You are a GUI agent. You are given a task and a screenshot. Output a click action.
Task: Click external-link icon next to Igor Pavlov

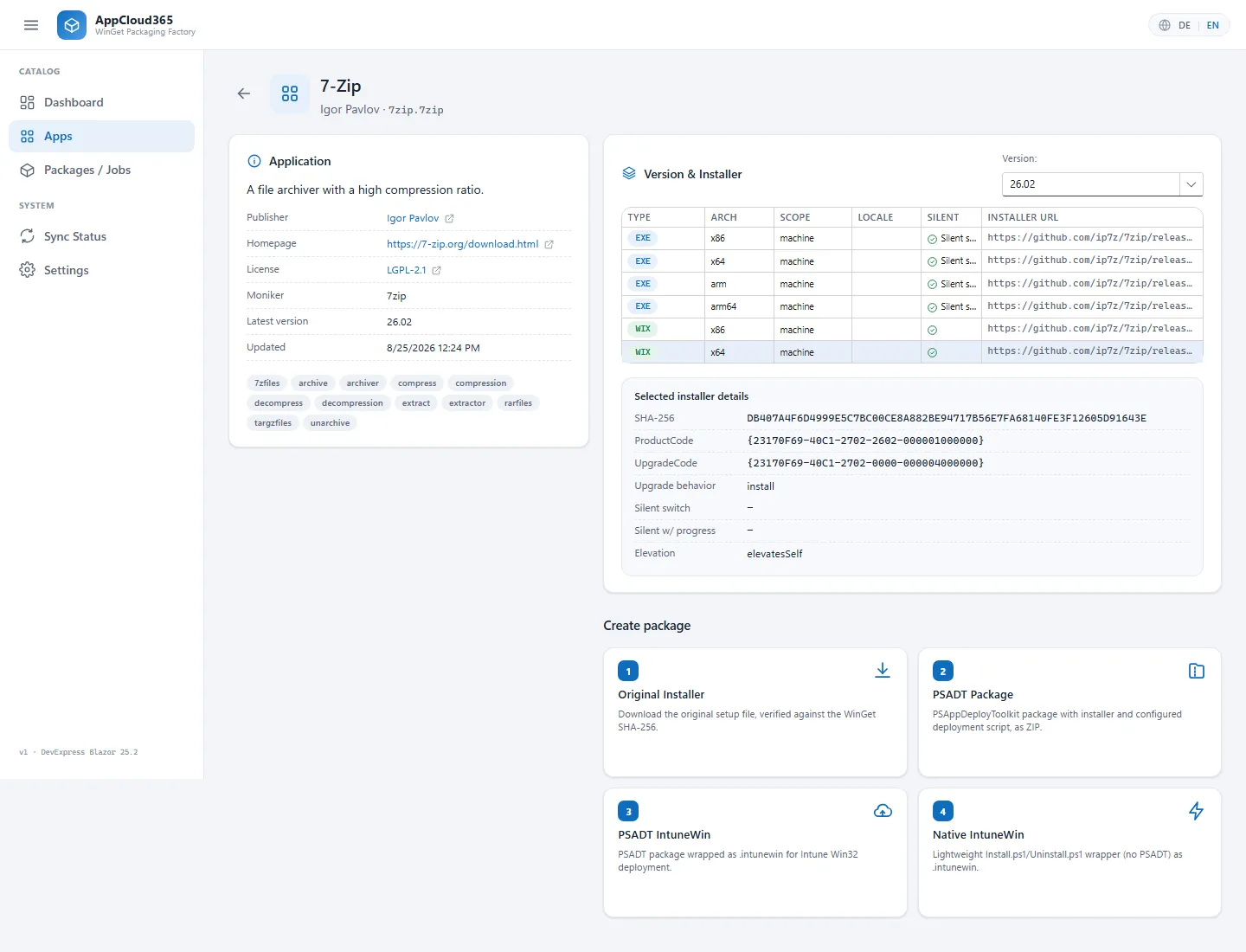449,219
